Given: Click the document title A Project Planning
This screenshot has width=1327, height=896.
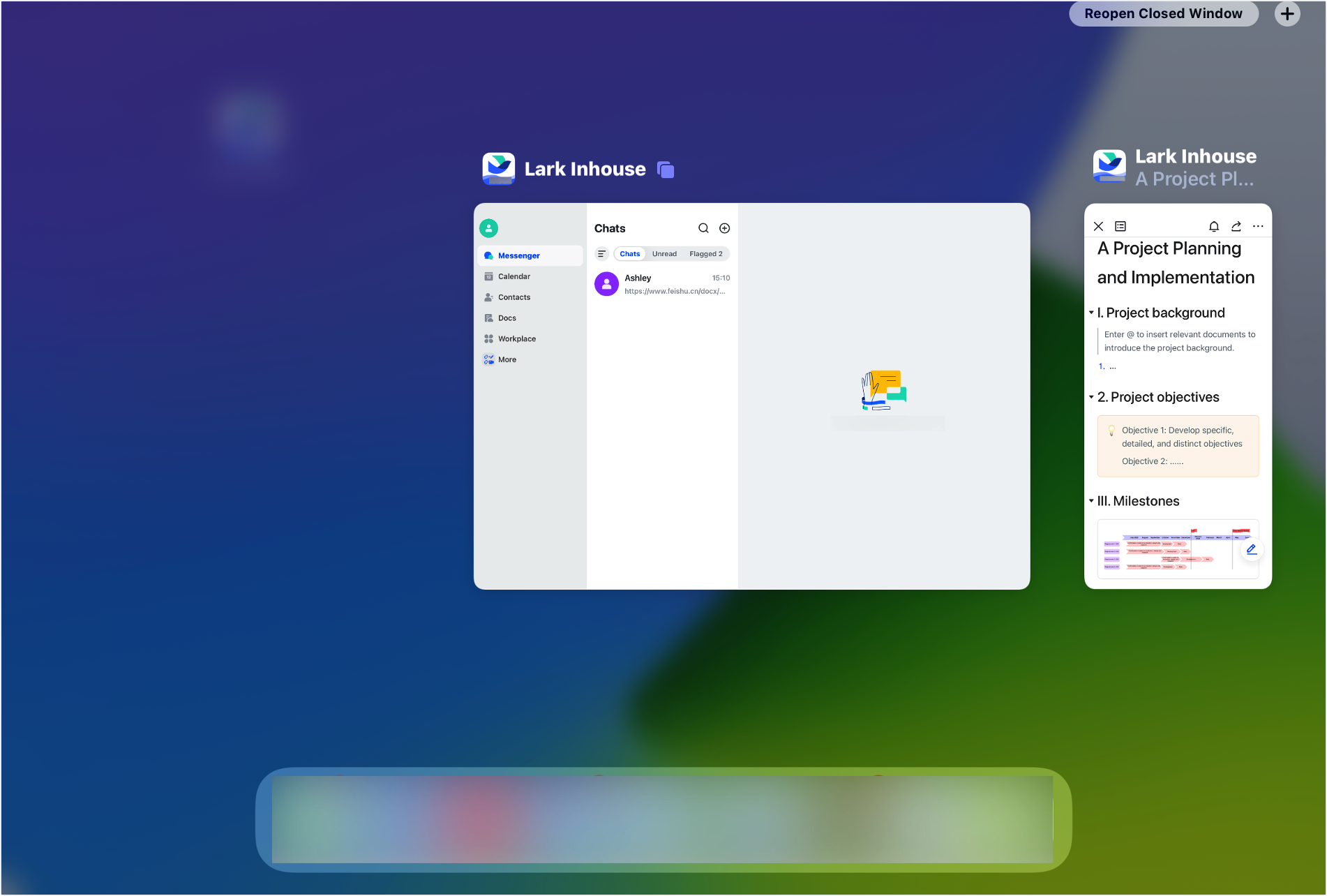Looking at the screenshot, I should (1176, 263).
